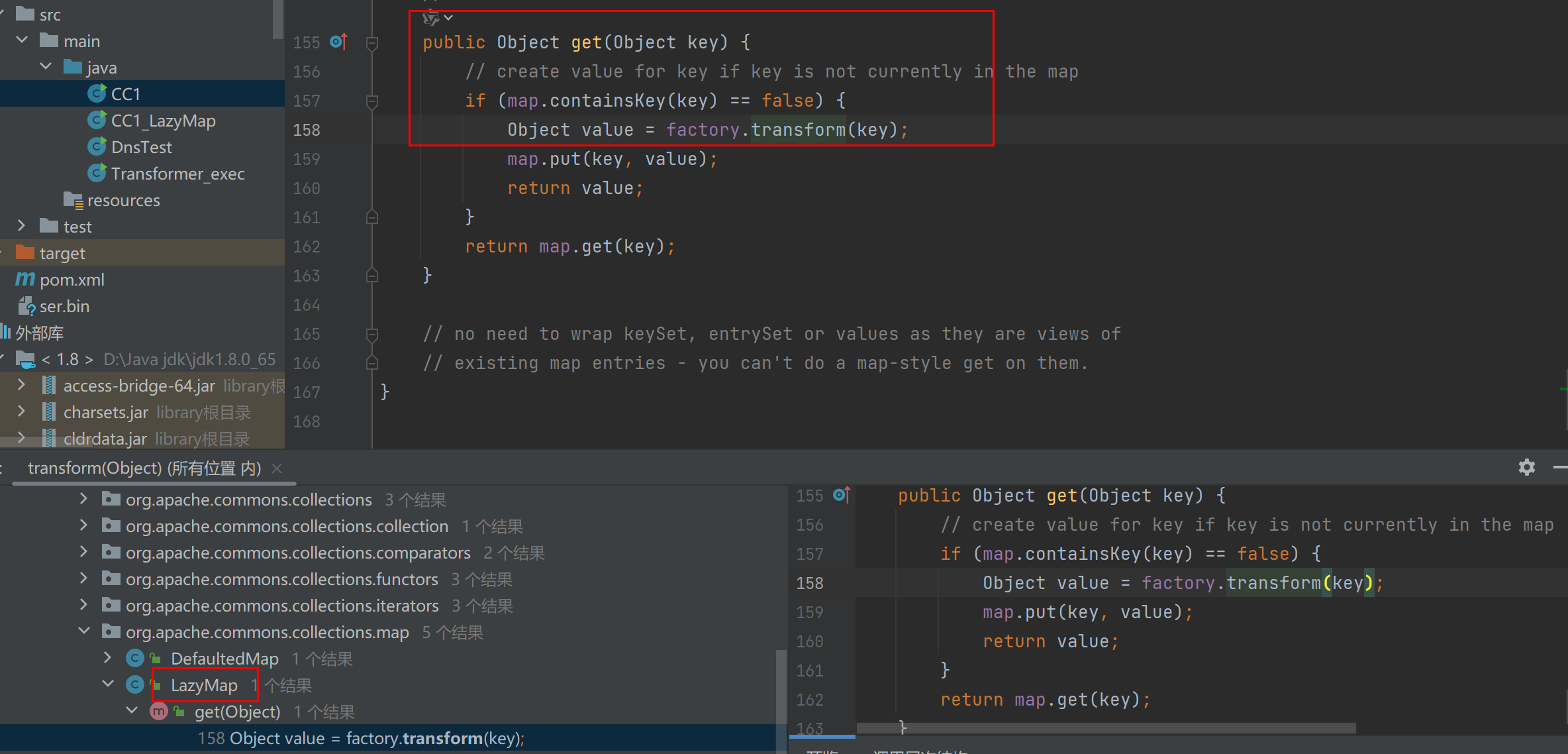This screenshot has width=1568, height=754.
Task: Expand charsets.jar library
Action: pyautogui.click(x=22, y=411)
